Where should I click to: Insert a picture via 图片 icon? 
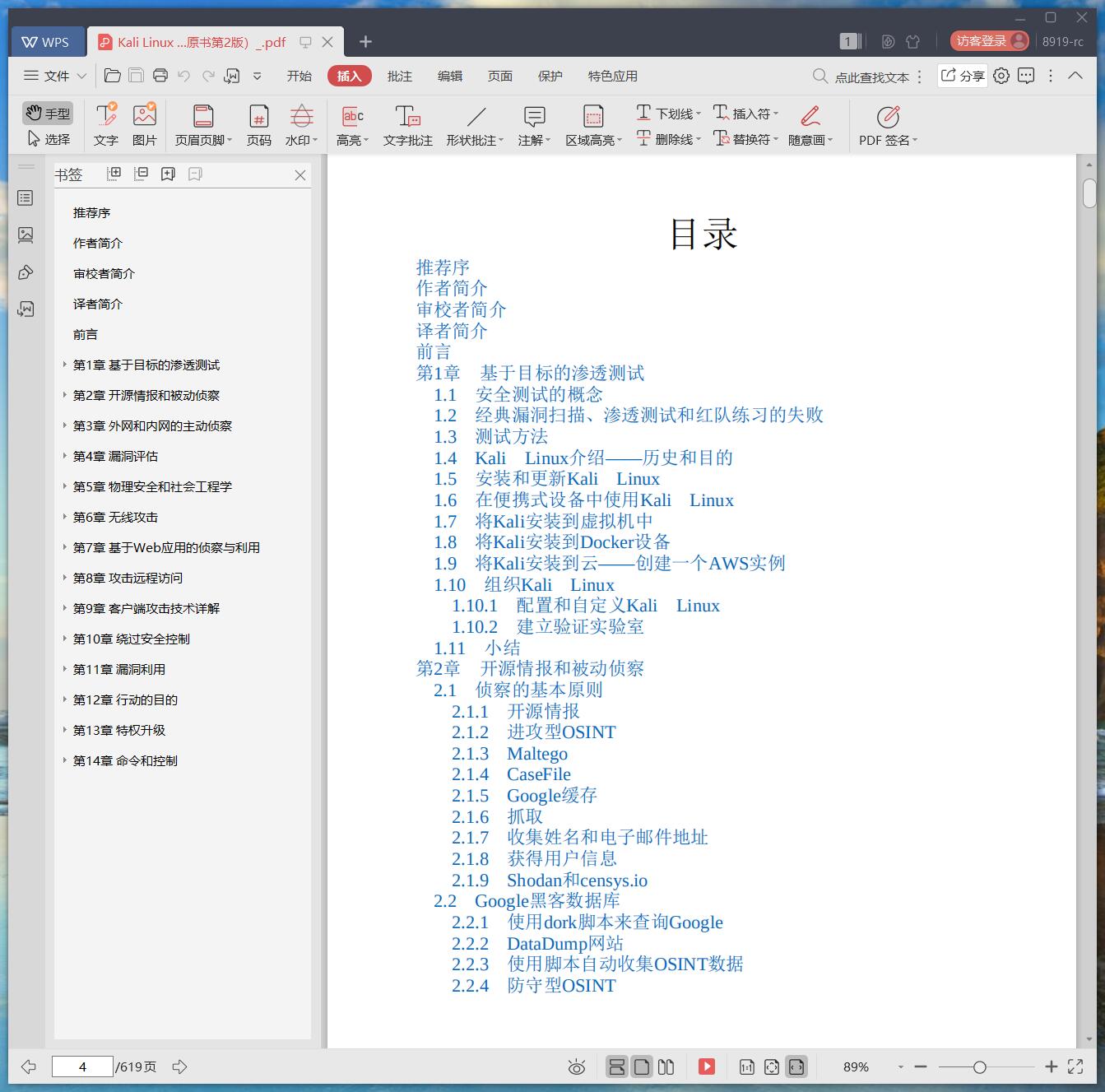(x=144, y=124)
